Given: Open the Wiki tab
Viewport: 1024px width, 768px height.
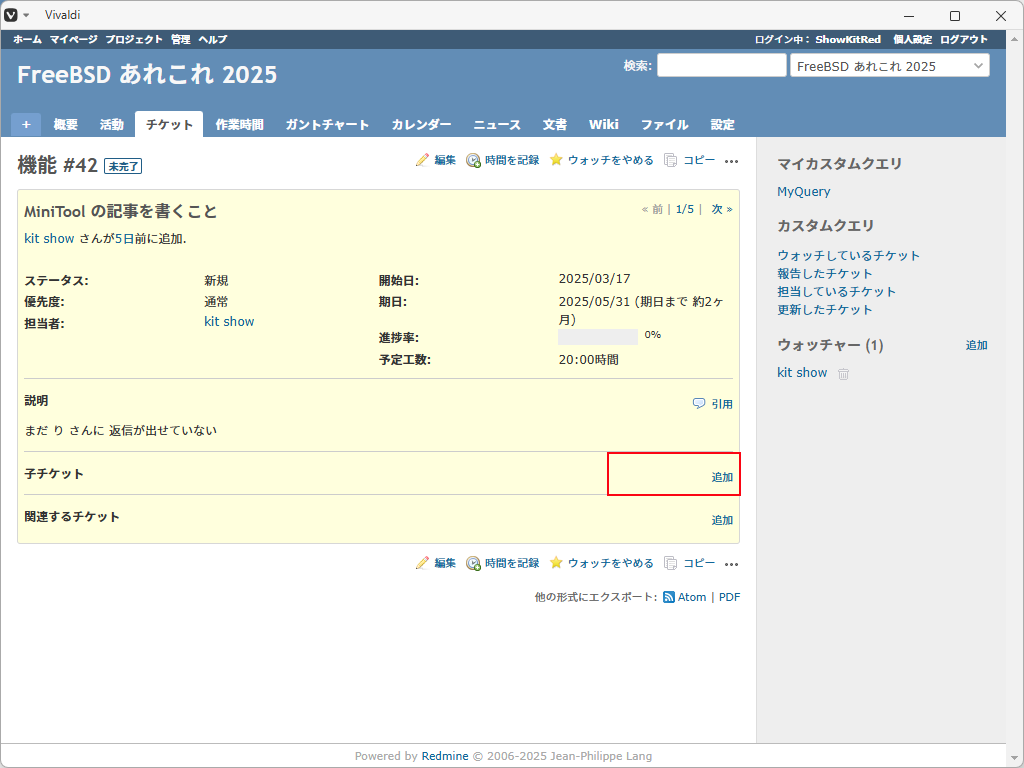Looking at the screenshot, I should point(603,124).
